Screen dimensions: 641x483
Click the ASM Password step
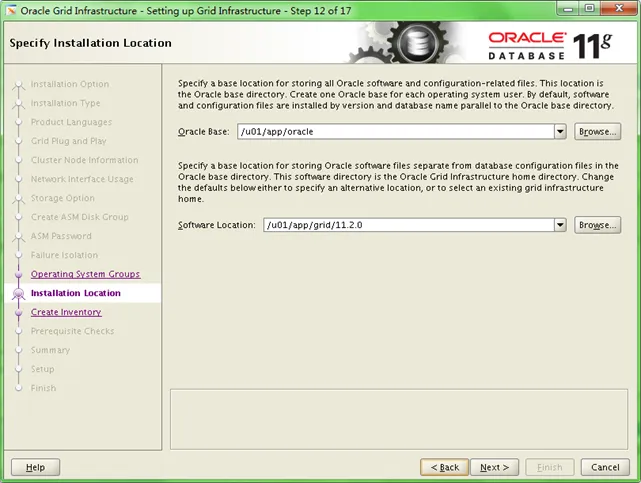coord(61,236)
